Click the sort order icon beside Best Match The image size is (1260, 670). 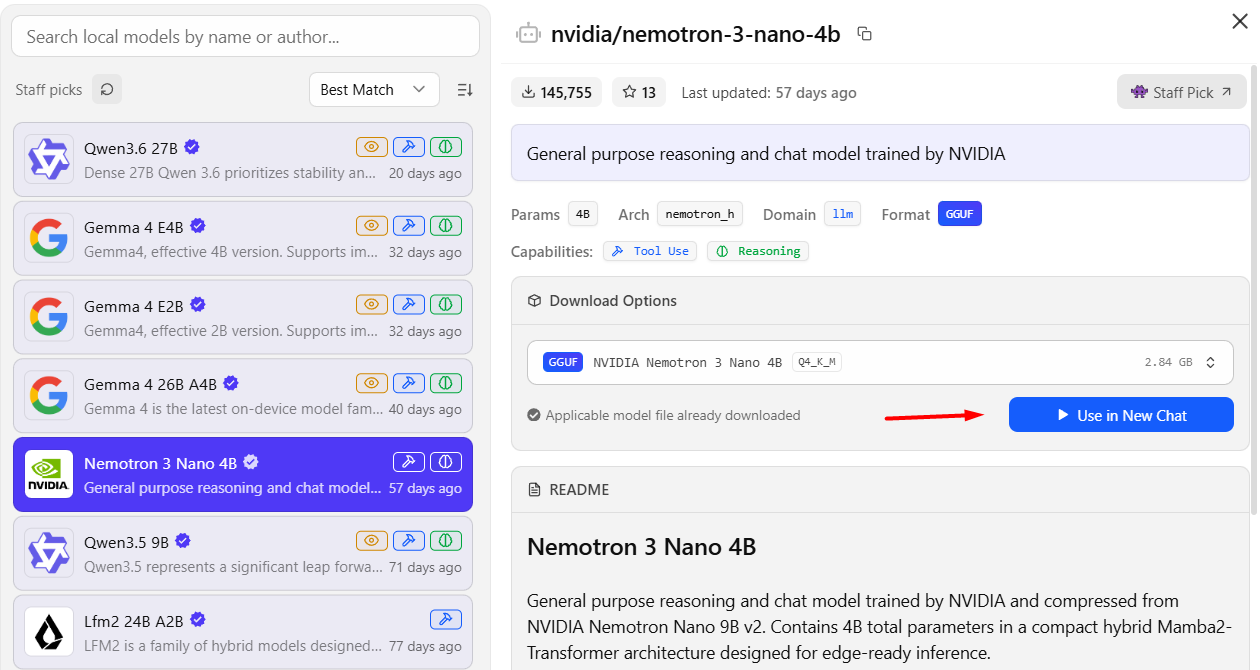pyautogui.click(x=465, y=90)
